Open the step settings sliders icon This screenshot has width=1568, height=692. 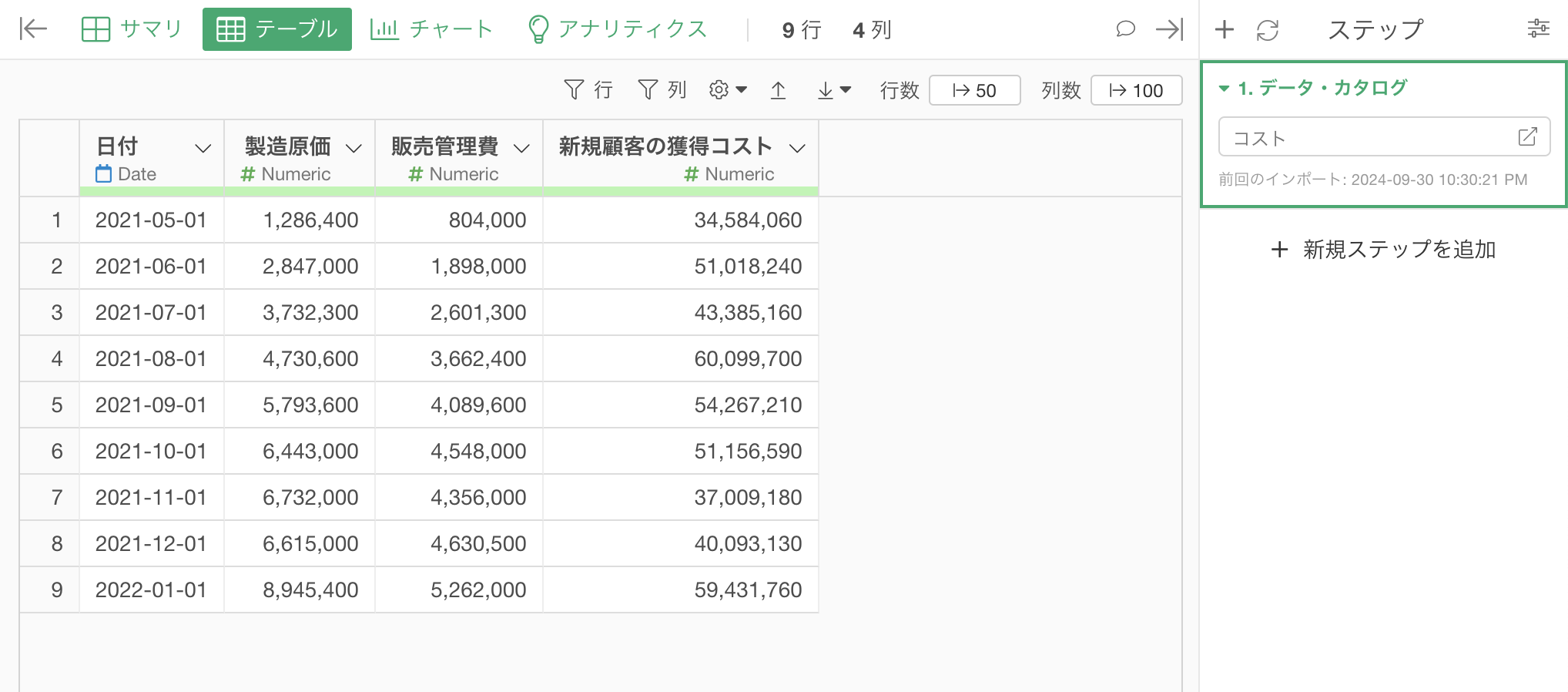(1538, 29)
